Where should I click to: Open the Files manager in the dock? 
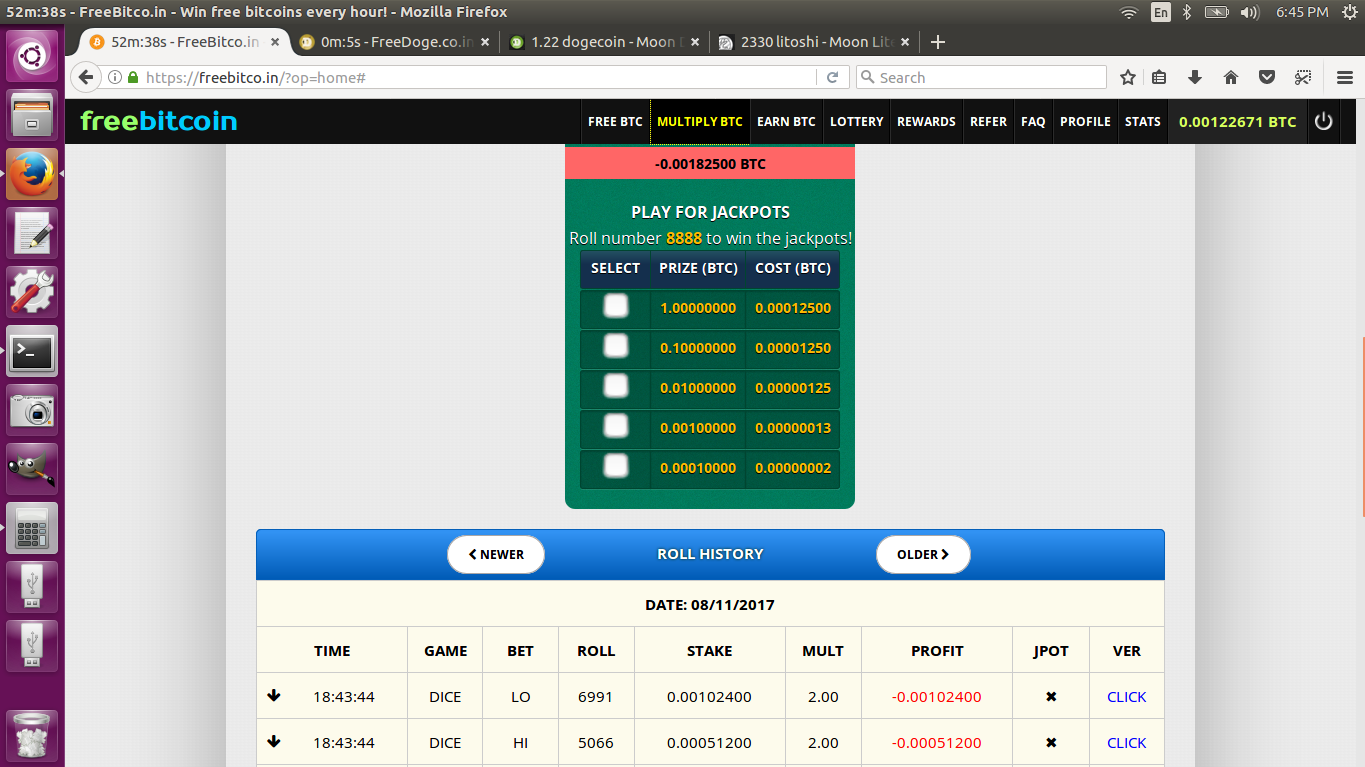coord(33,115)
